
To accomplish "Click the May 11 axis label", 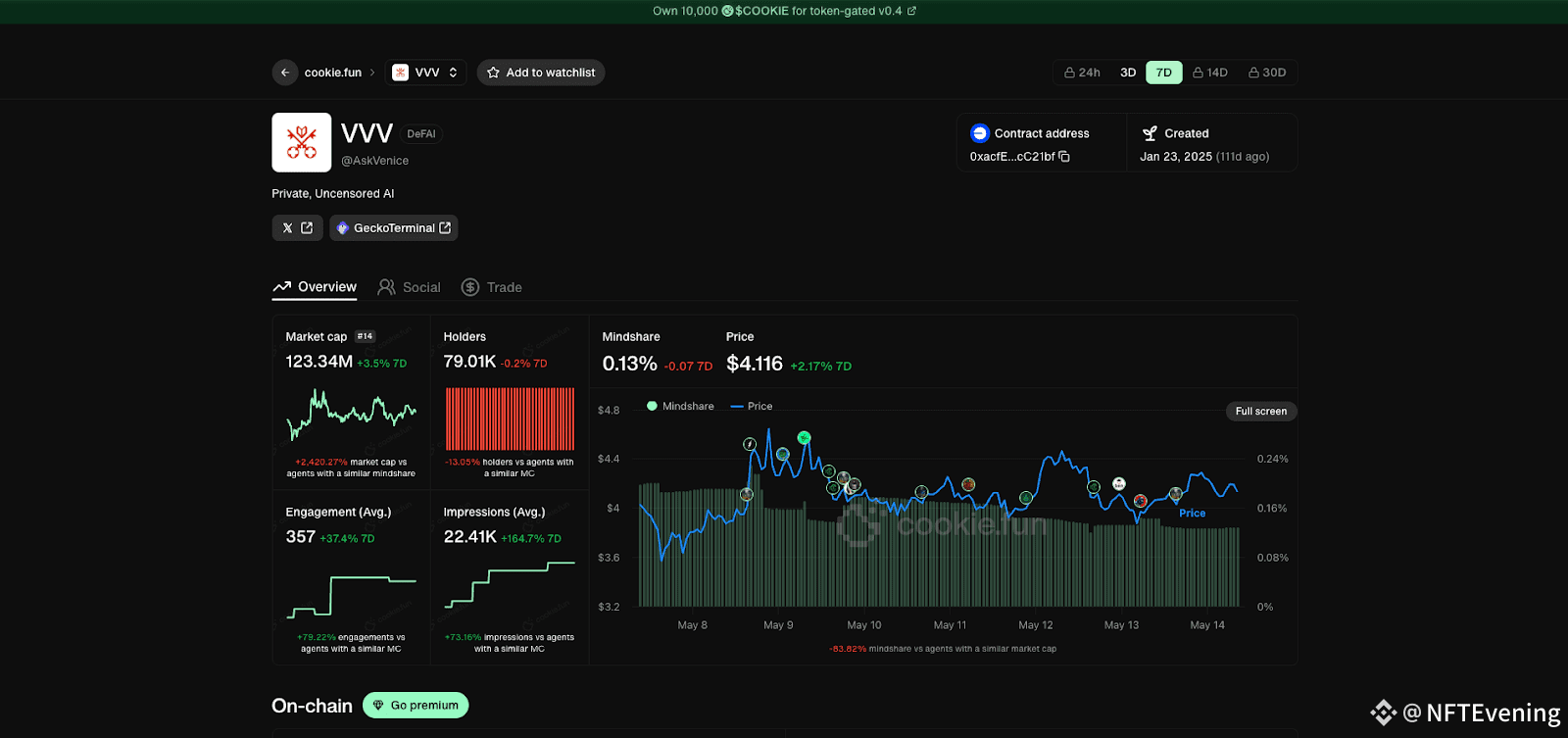I will point(950,625).
